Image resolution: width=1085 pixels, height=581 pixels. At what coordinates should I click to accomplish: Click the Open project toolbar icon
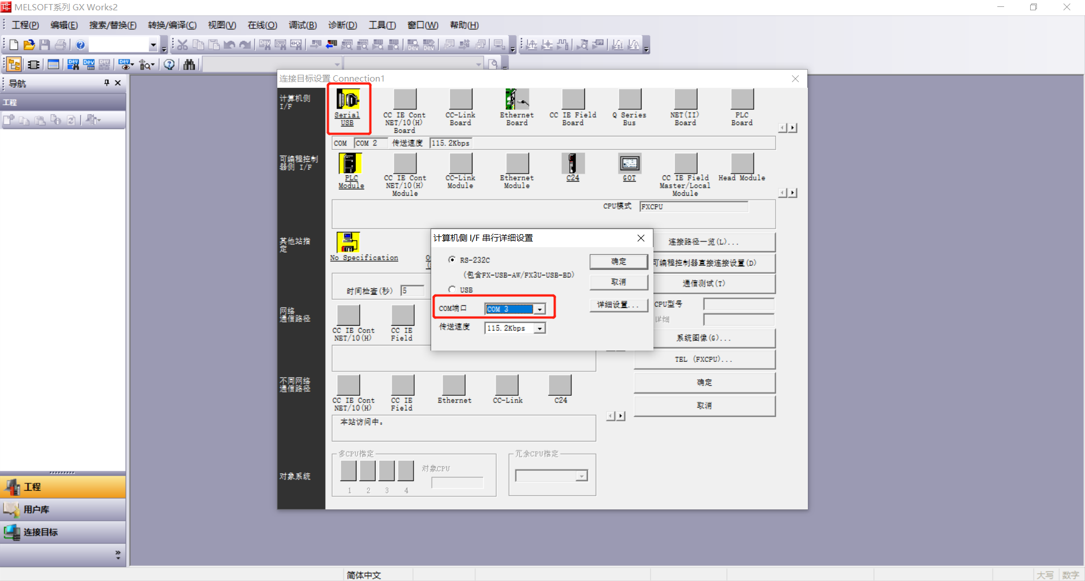click(29, 45)
